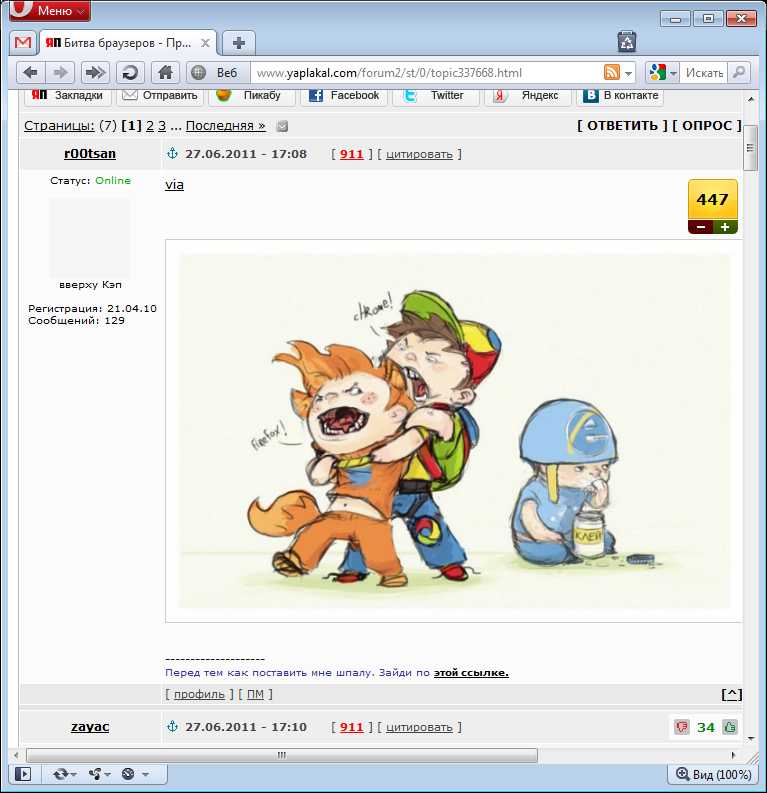Open the closed tabs trash icon
This screenshot has width=767, height=793.
point(627,41)
